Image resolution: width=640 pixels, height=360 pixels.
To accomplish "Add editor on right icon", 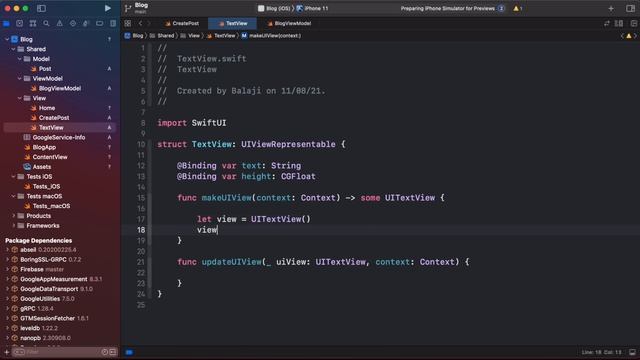I will click(x=633, y=24).
